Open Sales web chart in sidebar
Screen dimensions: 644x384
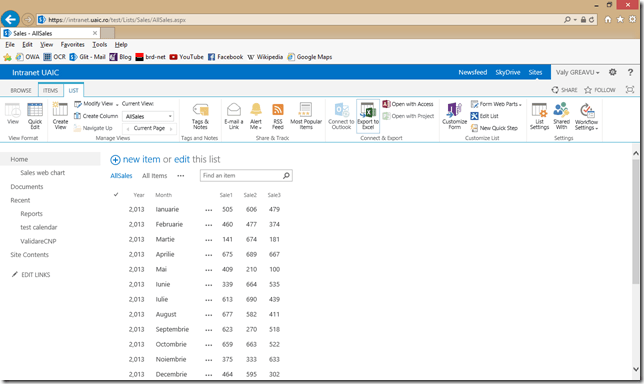click(x=43, y=173)
